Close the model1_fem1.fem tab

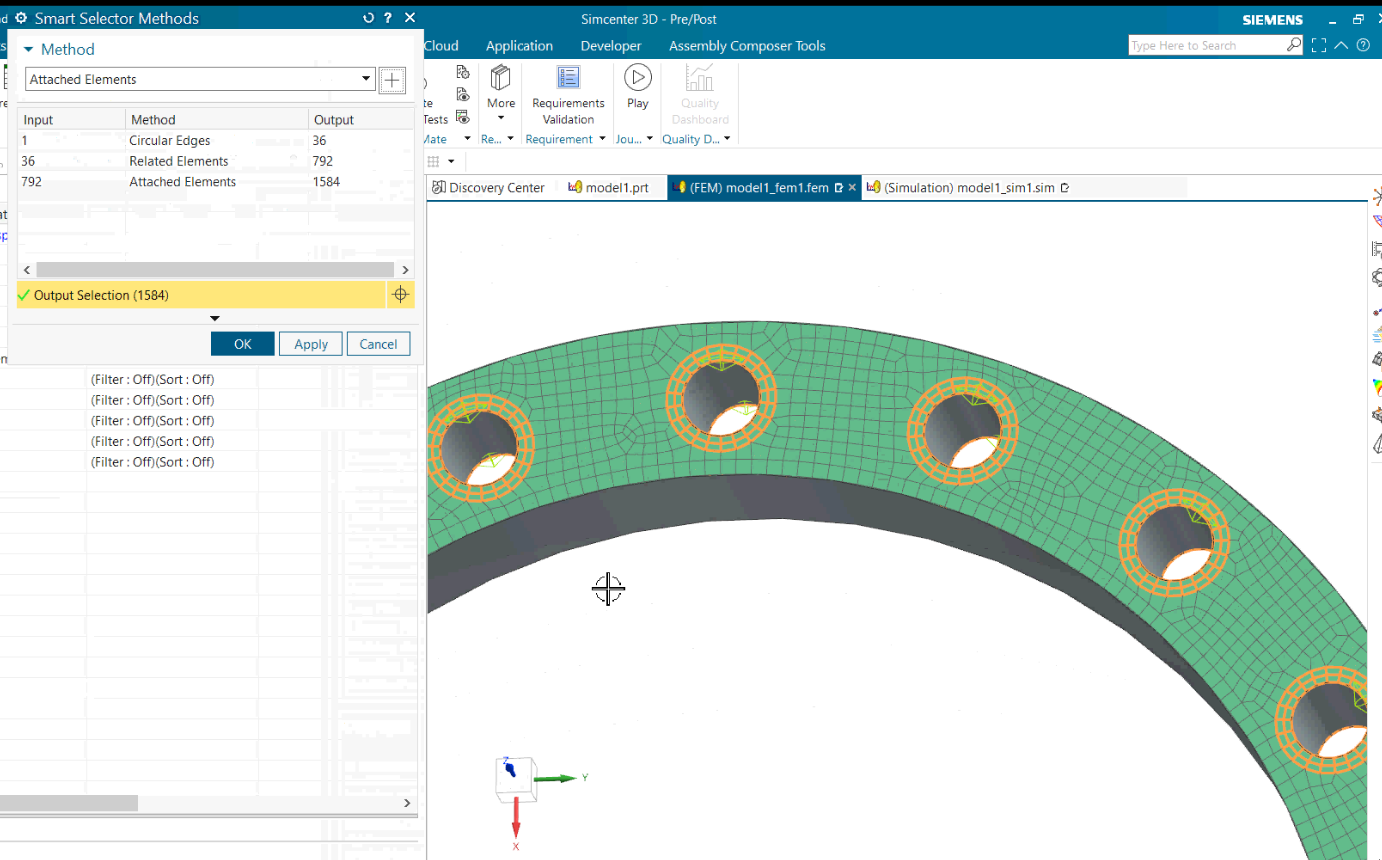point(852,188)
